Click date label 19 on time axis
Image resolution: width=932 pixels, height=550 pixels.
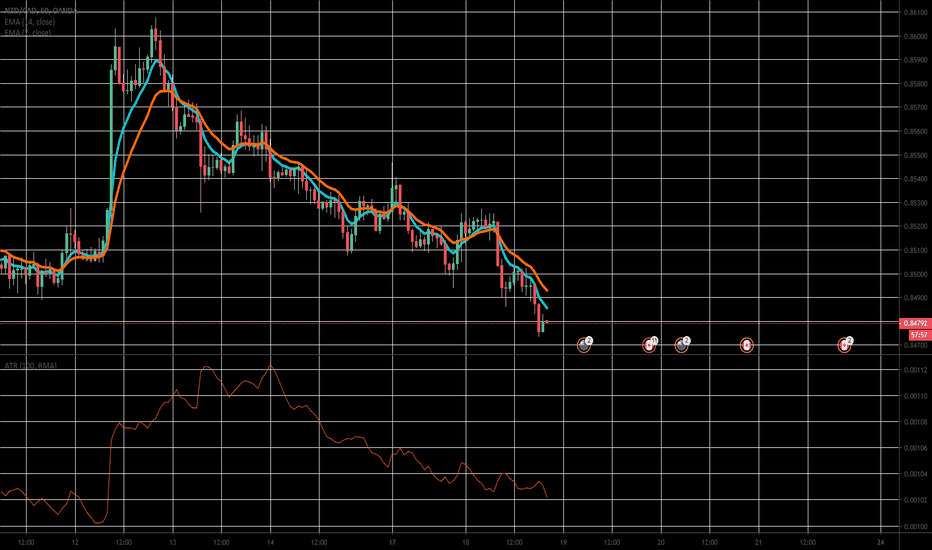tap(563, 542)
